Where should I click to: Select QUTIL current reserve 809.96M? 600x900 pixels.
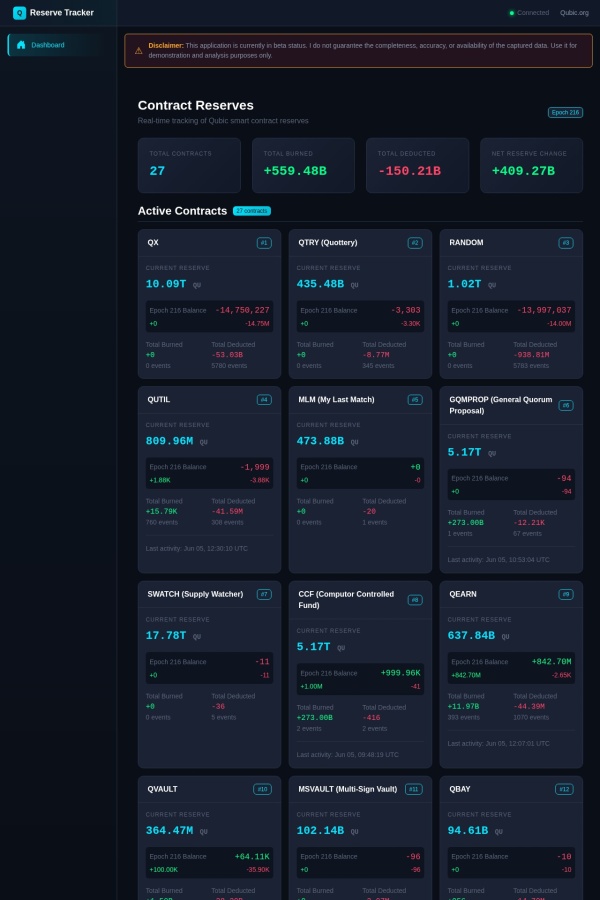pos(169,441)
